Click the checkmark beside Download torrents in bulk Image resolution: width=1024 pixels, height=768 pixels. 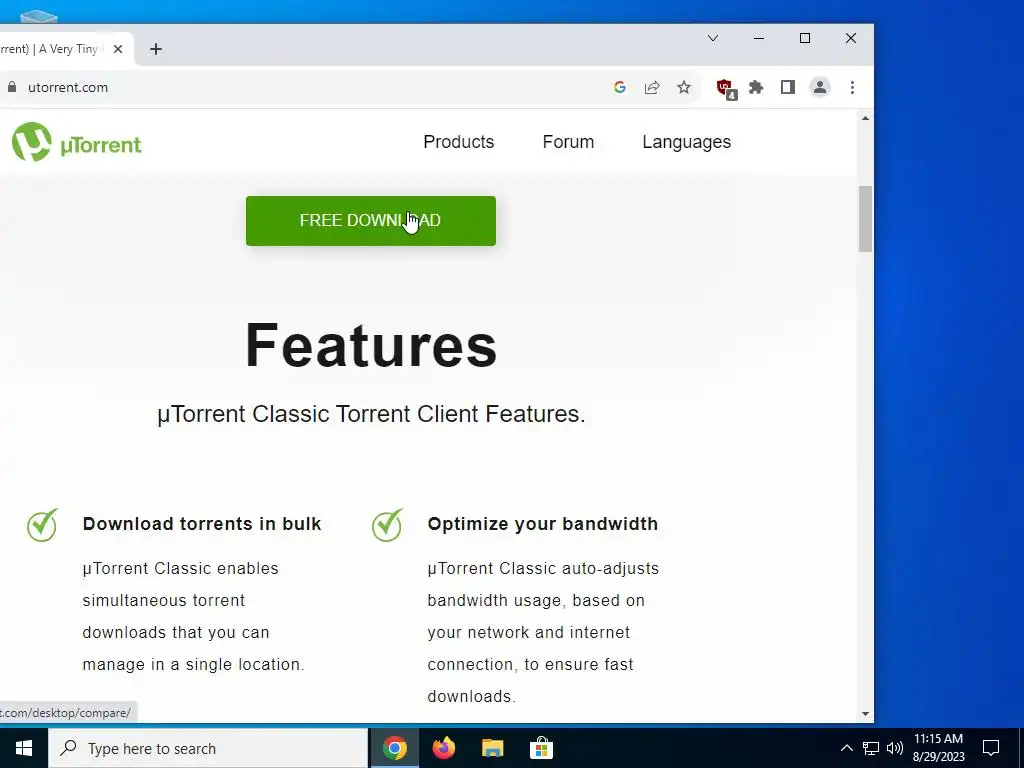42,525
